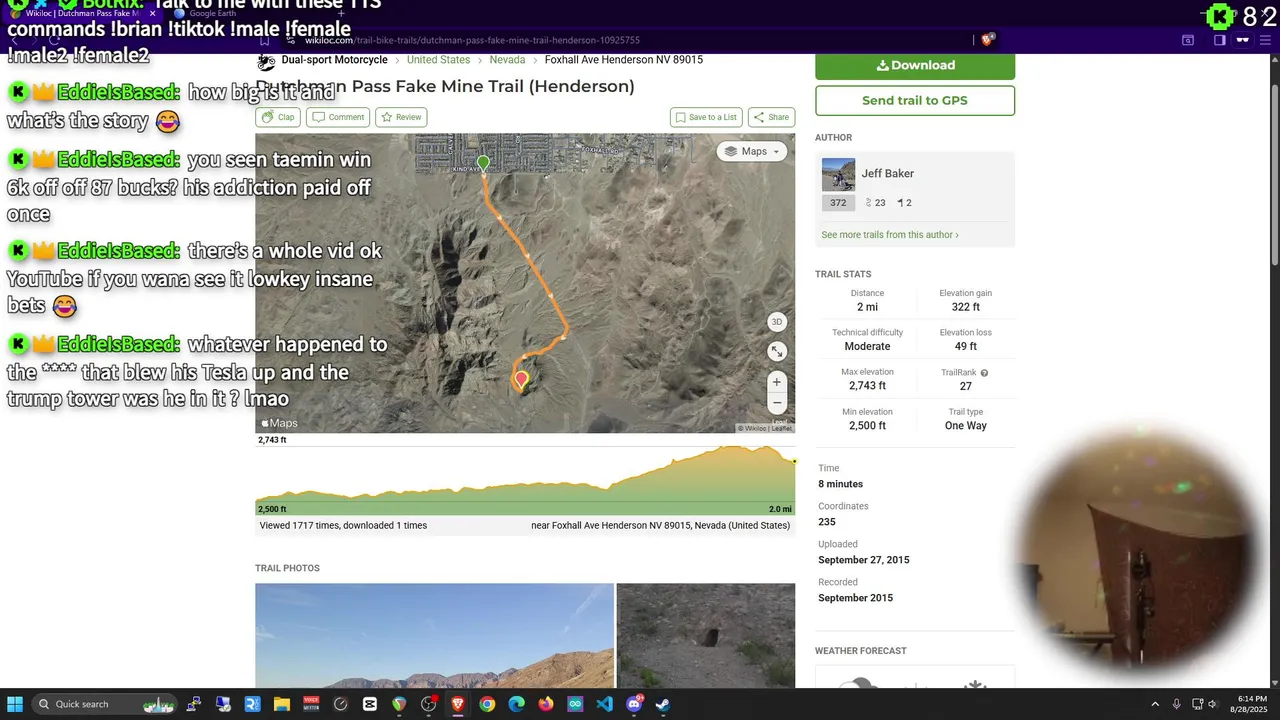This screenshot has height=720, width=1280.
Task: Open the Nevada breadcrumb link
Action: [507, 60]
